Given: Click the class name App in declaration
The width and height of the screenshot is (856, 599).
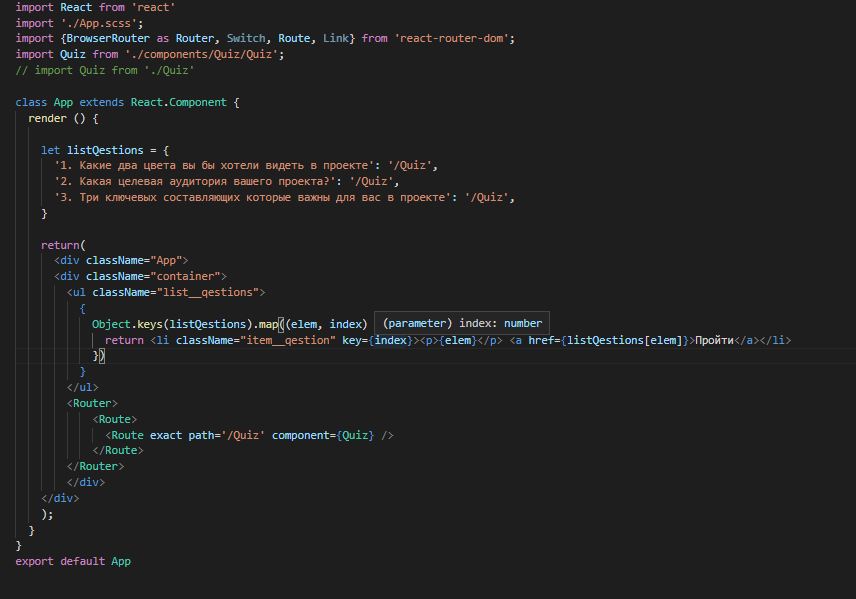Looking at the screenshot, I should 63,102.
